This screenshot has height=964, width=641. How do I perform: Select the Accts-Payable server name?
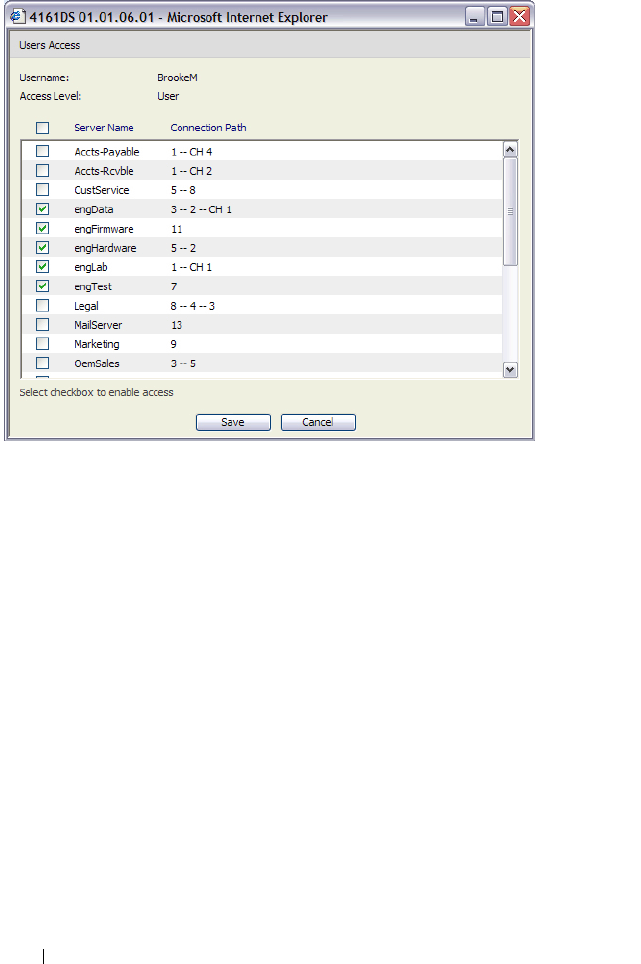tap(107, 152)
